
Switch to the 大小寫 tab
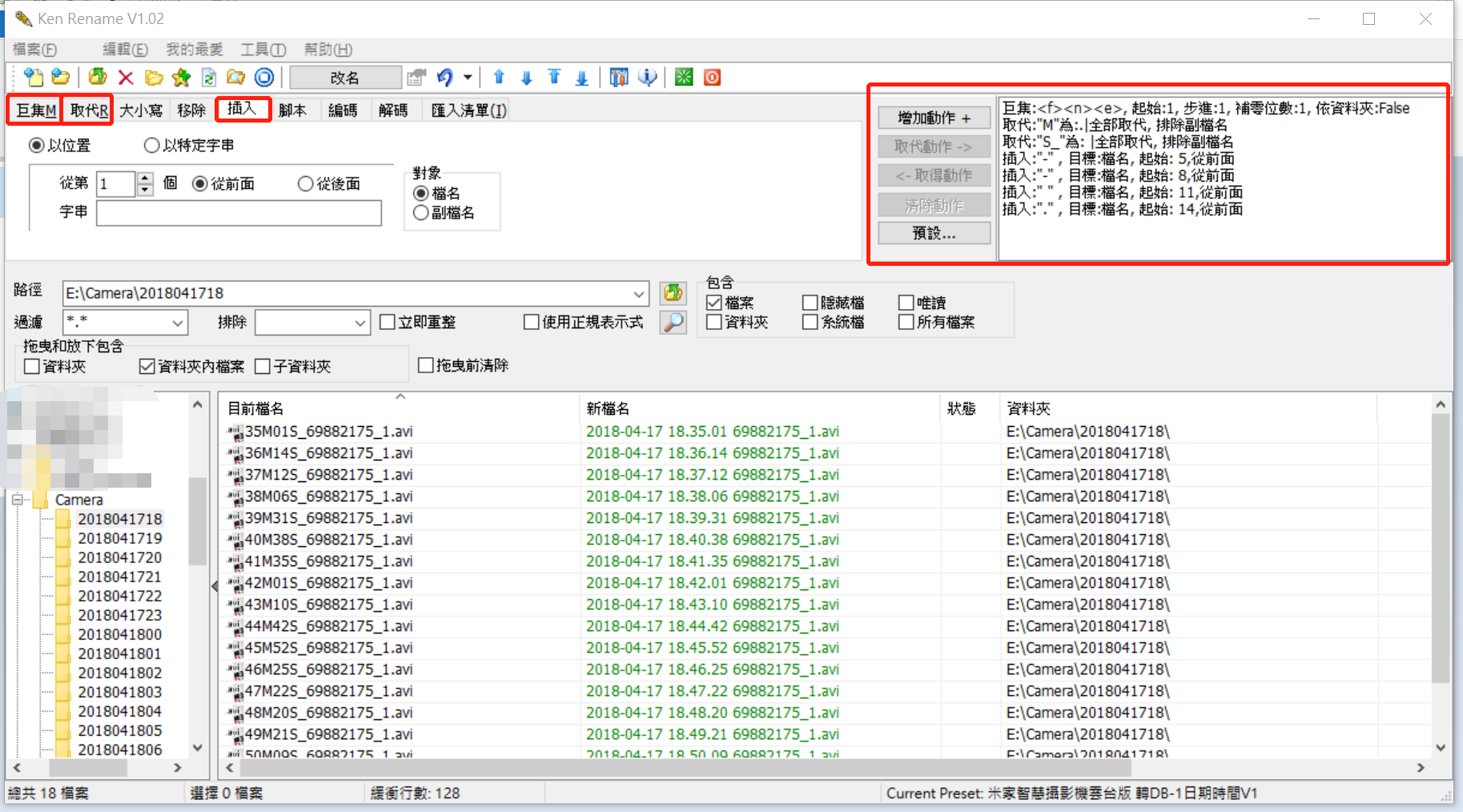(x=141, y=111)
